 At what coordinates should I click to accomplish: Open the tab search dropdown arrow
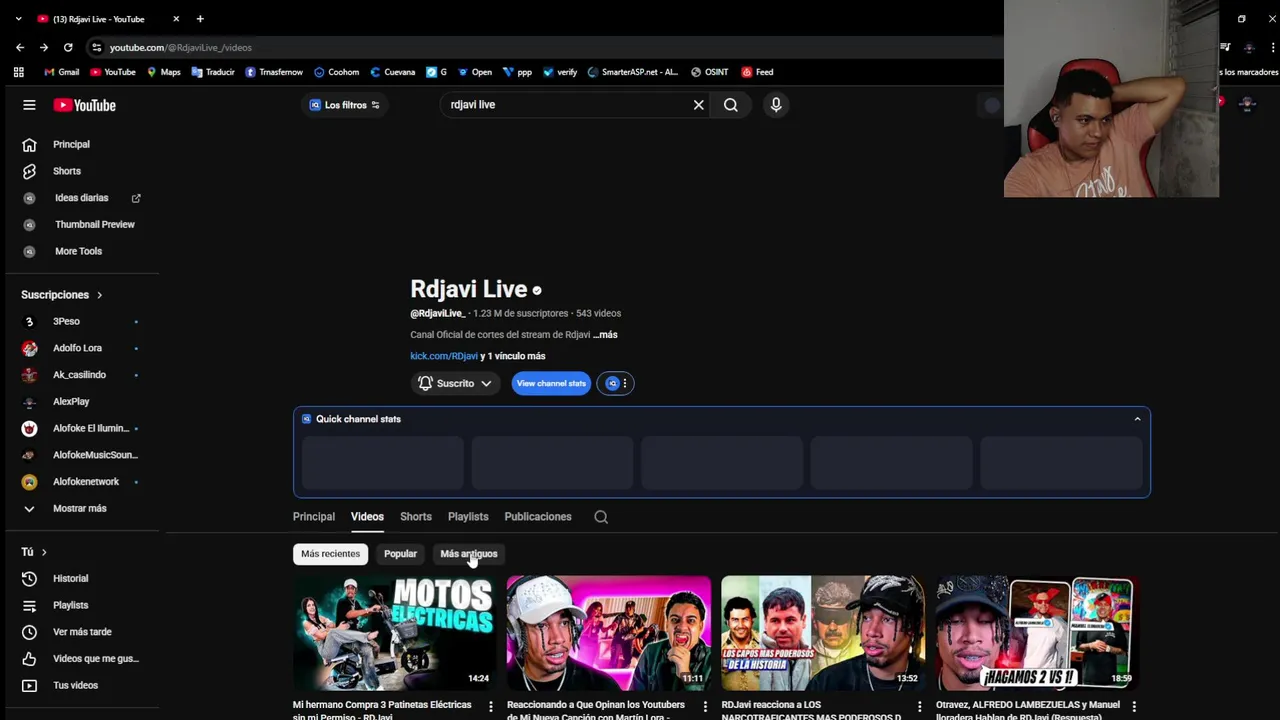coord(18,19)
